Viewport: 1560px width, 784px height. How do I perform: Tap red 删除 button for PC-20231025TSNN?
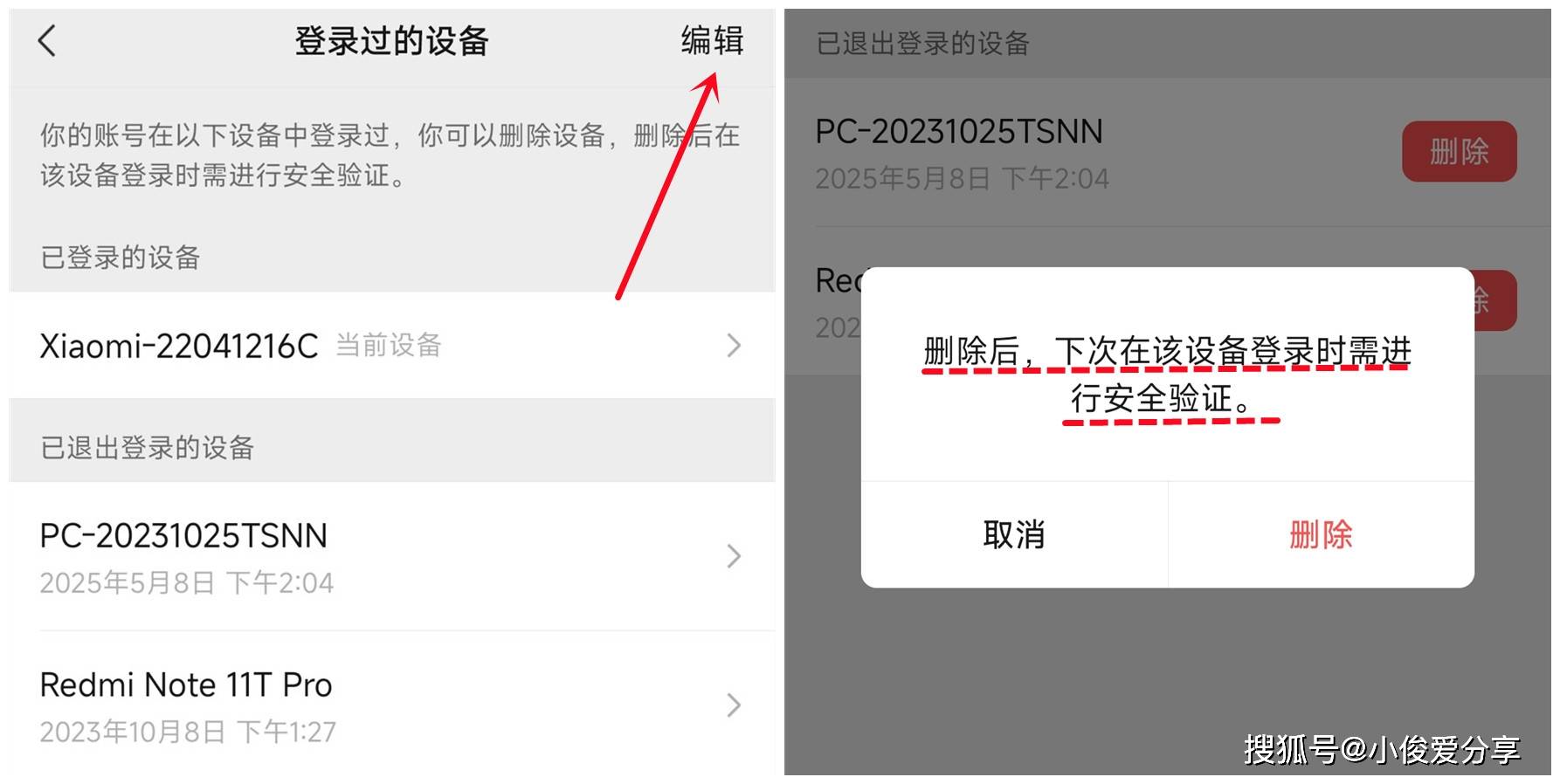click(x=1460, y=152)
